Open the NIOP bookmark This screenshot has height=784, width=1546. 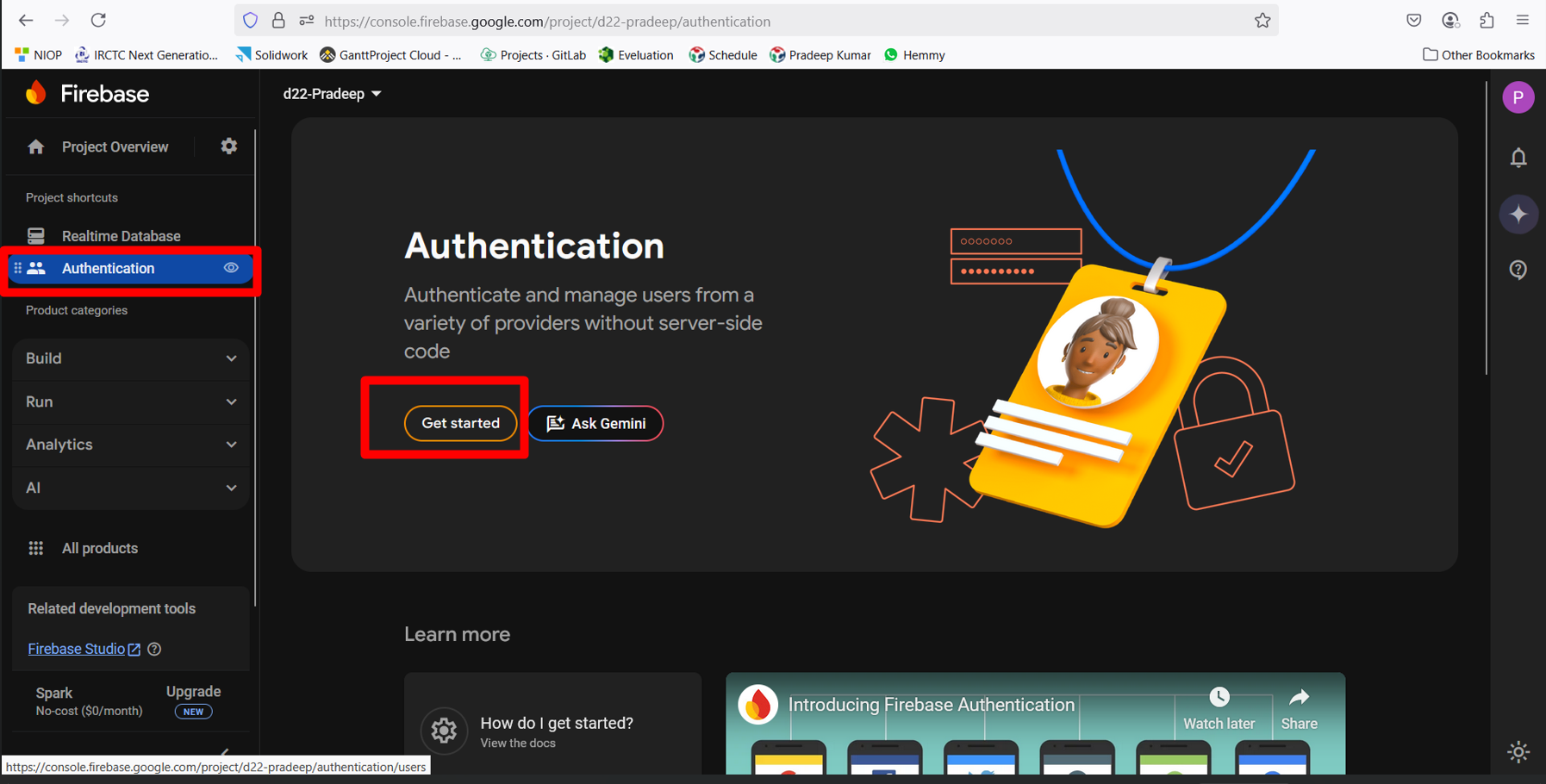[x=38, y=55]
